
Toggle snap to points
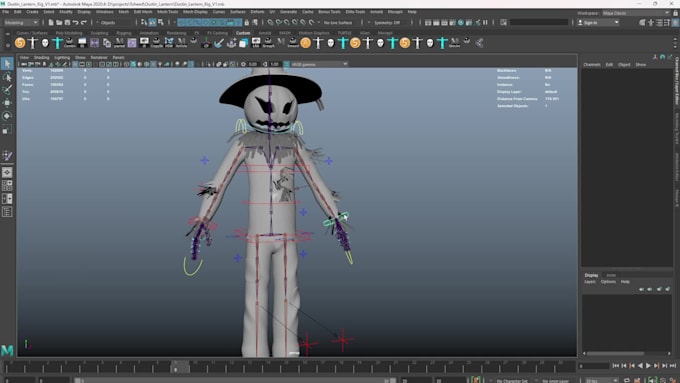pyautogui.click(x=287, y=22)
